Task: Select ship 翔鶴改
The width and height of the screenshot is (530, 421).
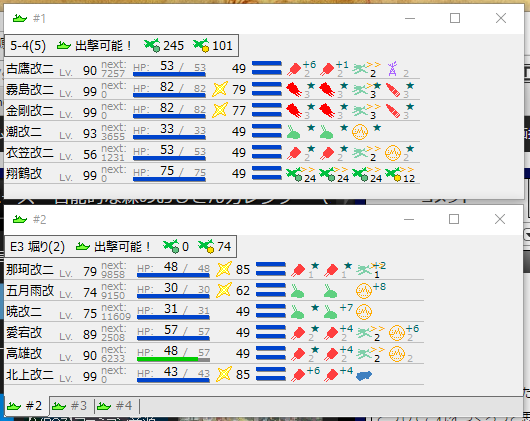Action: point(24,174)
